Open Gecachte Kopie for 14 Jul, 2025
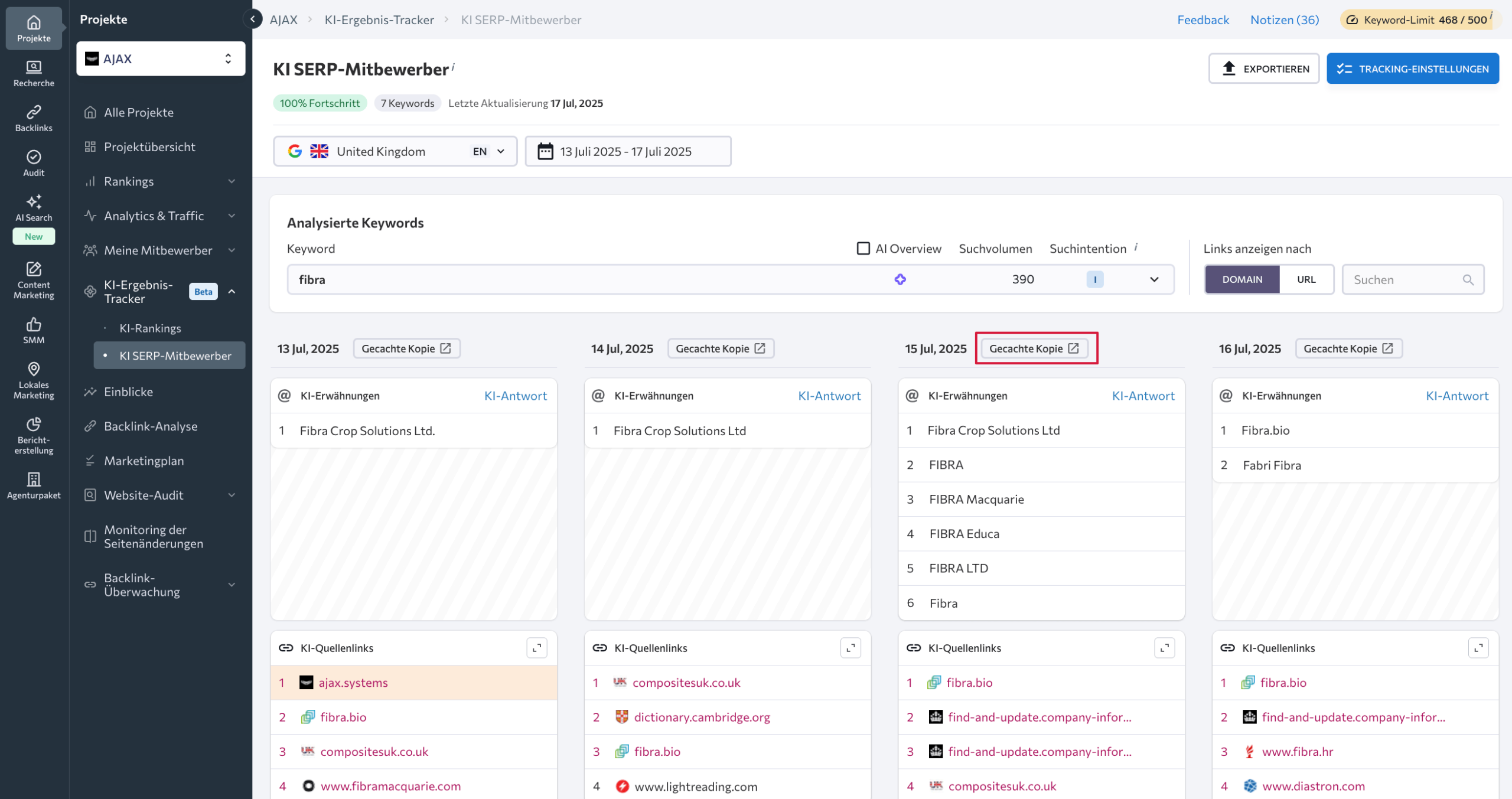This screenshot has height=799, width=1512. pos(721,348)
